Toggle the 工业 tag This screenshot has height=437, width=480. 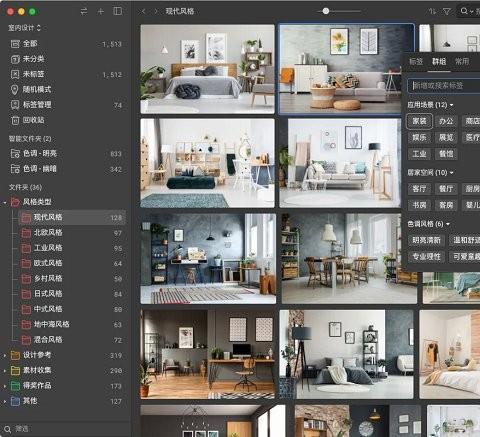419,154
